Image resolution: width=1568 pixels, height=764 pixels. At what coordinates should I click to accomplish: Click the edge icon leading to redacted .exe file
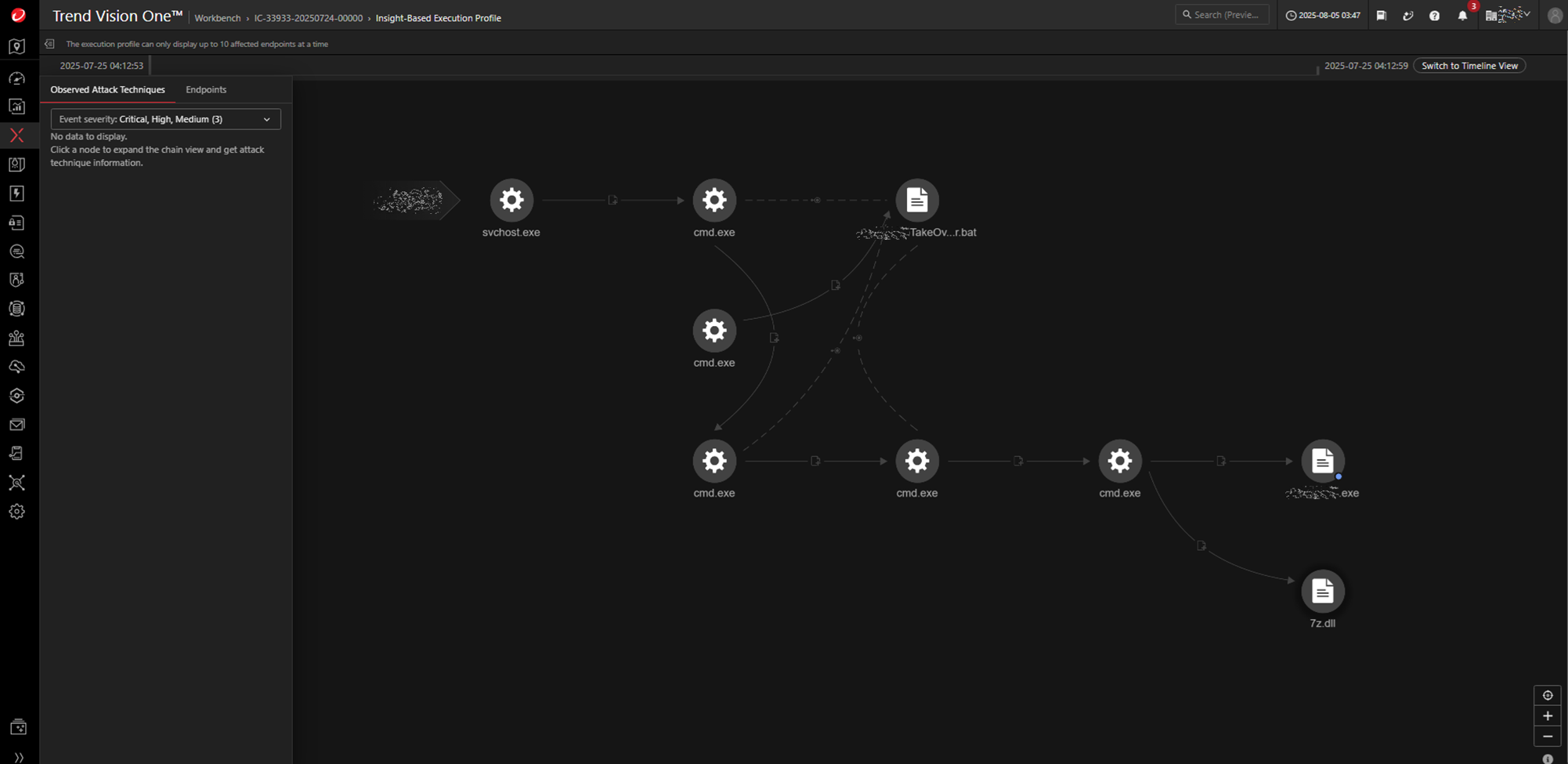[1221, 461]
